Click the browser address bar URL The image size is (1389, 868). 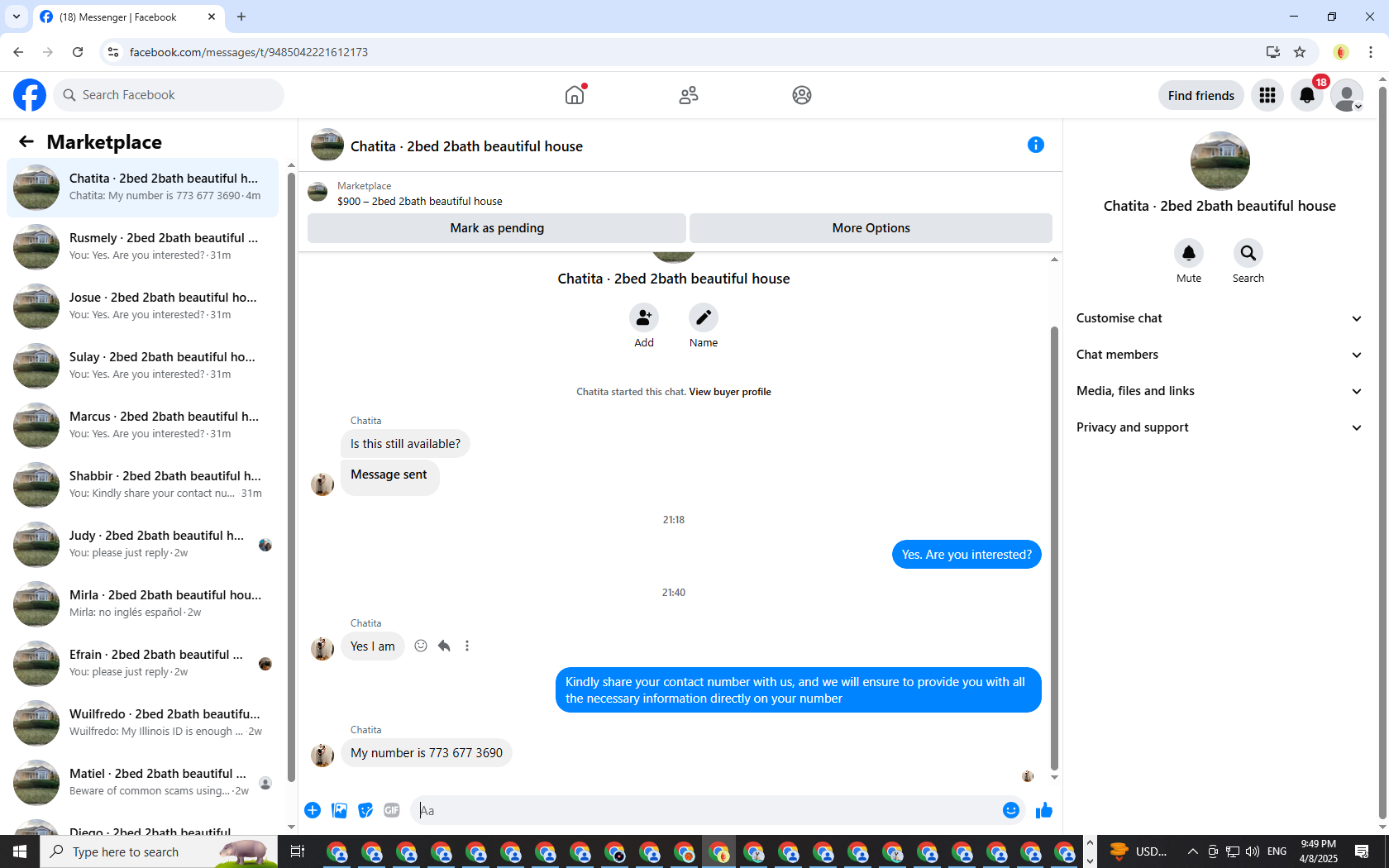click(x=249, y=52)
